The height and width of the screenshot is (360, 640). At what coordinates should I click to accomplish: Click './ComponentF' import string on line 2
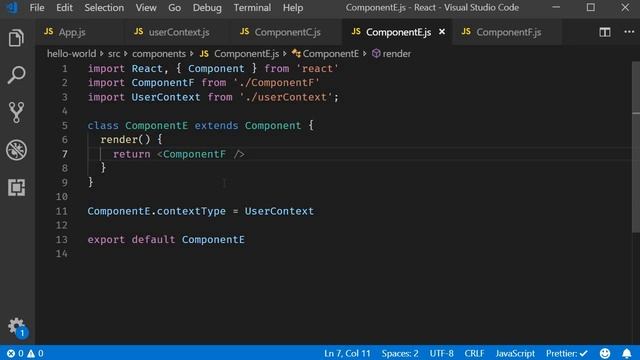click(x=276, y=82)
